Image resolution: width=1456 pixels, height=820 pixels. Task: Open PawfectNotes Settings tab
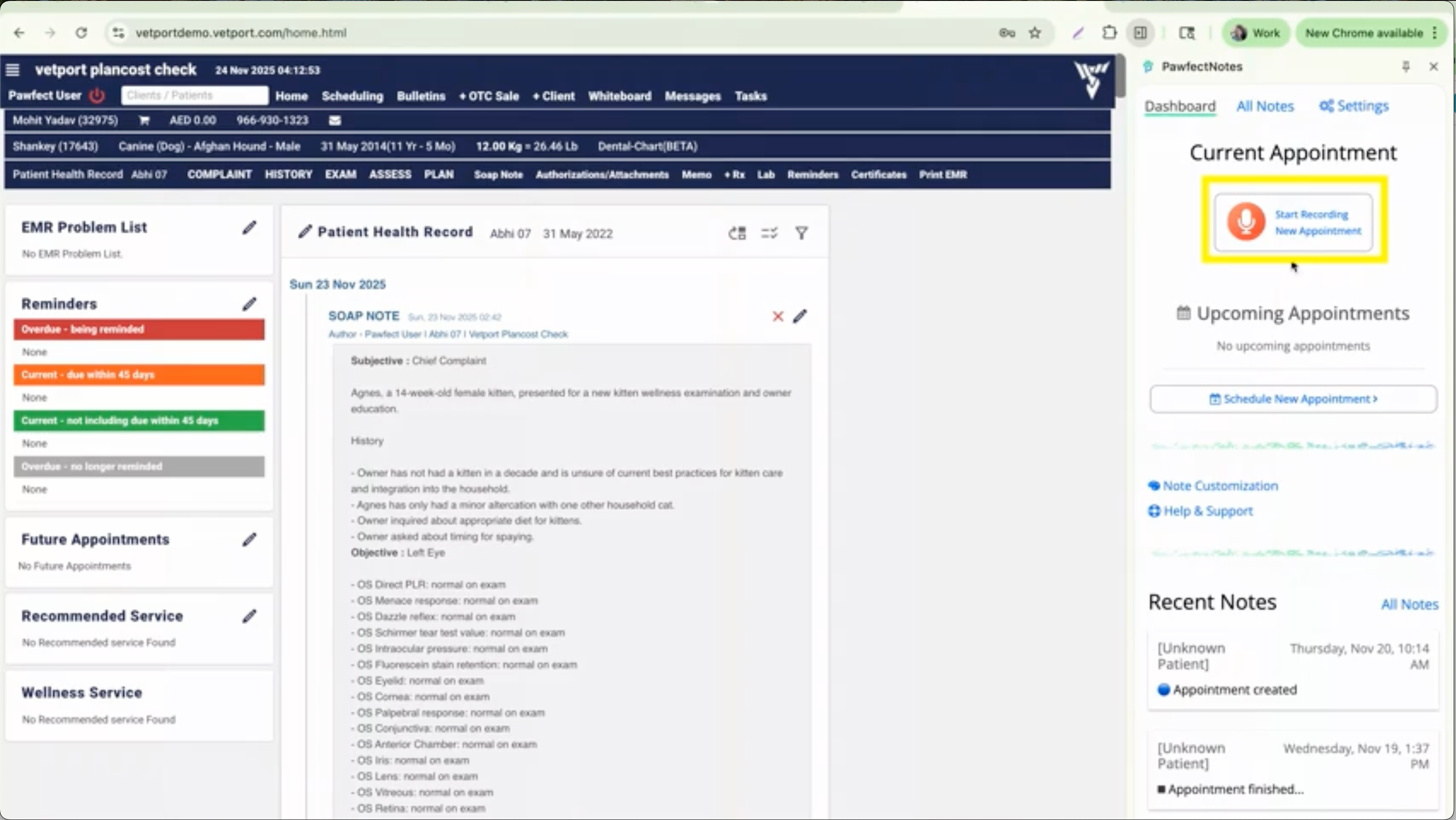(1354, 106)
